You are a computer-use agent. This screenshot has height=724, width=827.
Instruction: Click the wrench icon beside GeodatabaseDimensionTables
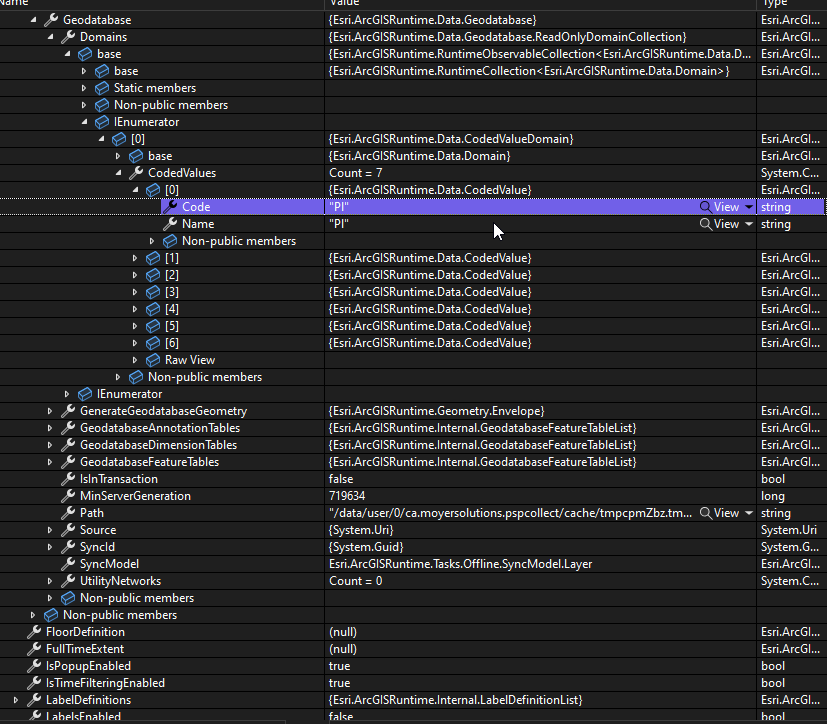coord(68,445)
